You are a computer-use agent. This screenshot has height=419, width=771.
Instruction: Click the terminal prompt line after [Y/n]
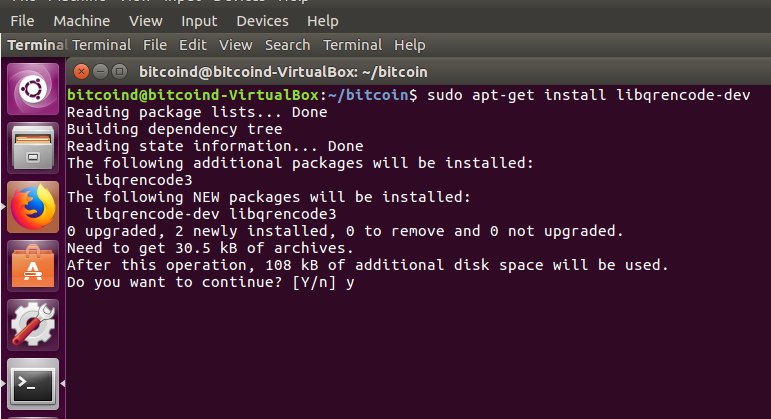[x=350, y=282]
